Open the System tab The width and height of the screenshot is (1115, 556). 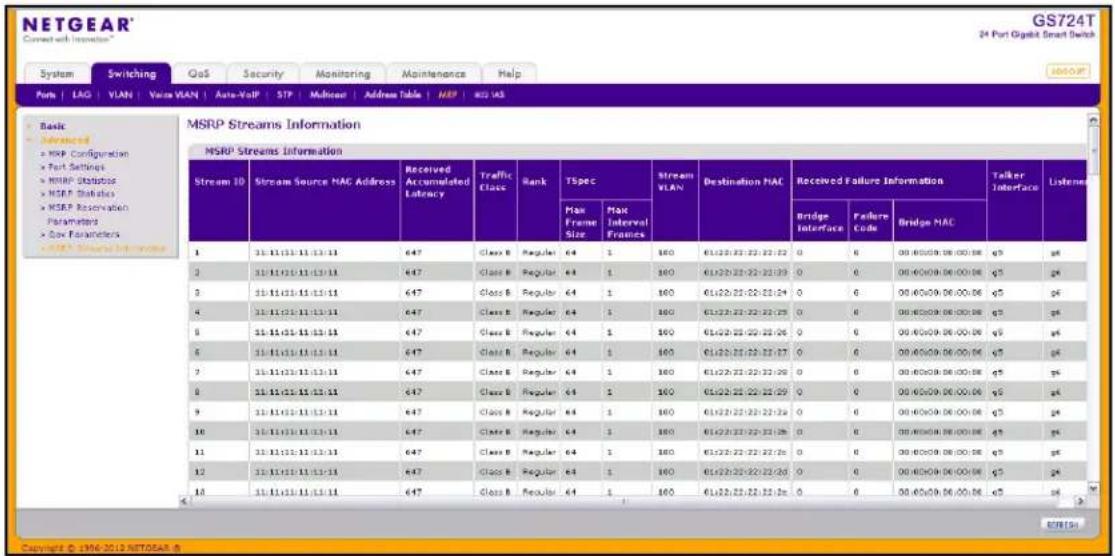coord(55,74)
